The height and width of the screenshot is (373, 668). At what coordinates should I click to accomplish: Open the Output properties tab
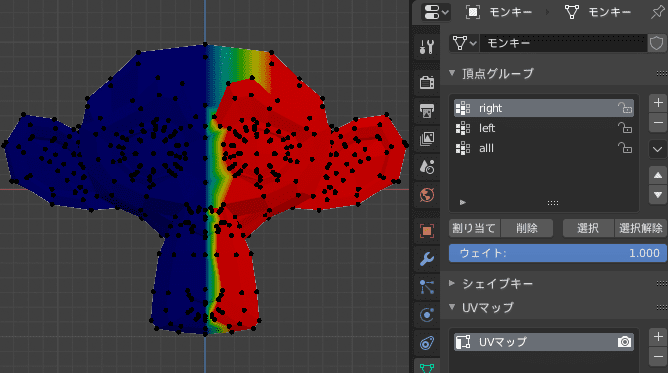coord(426,110)
